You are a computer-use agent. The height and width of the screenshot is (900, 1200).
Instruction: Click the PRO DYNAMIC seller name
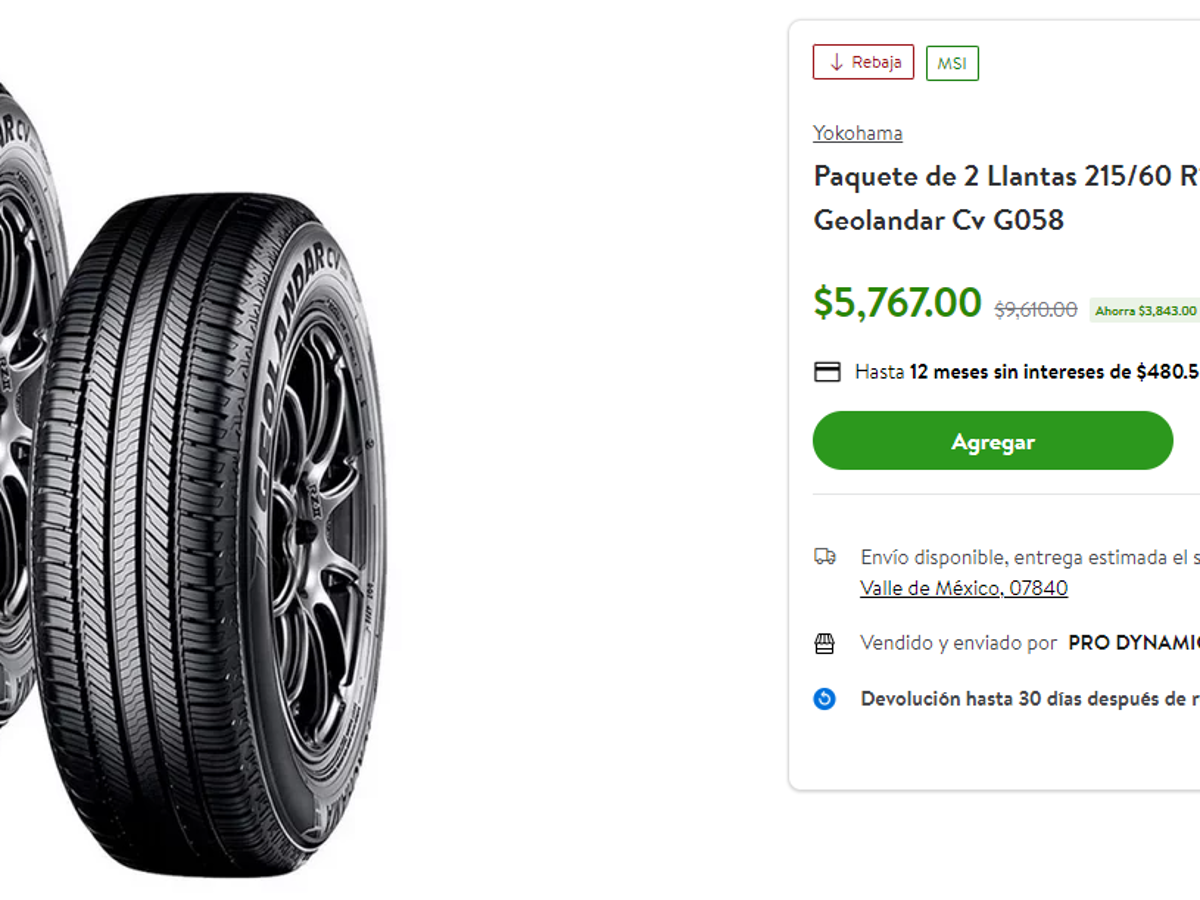pyautogui.click(x=1135, y=643)
